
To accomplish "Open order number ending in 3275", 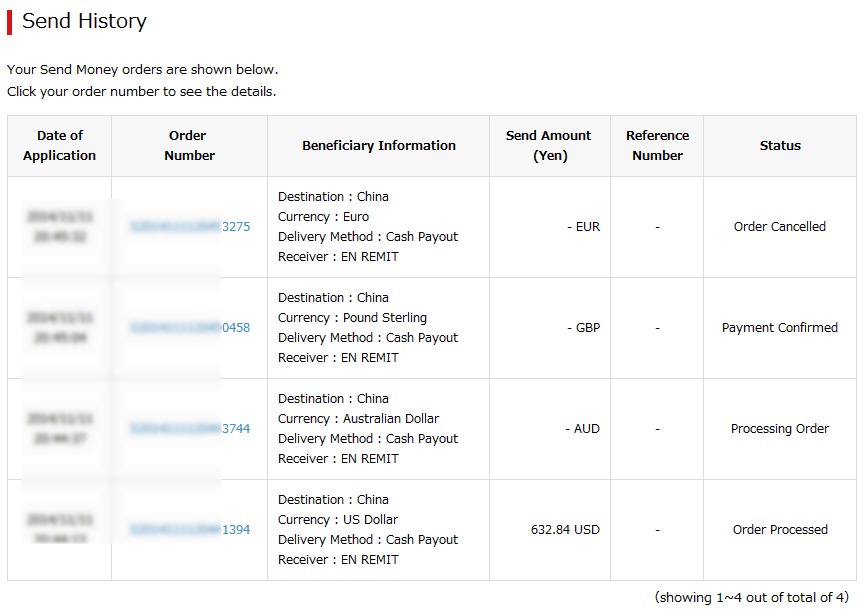I will 190,227.
